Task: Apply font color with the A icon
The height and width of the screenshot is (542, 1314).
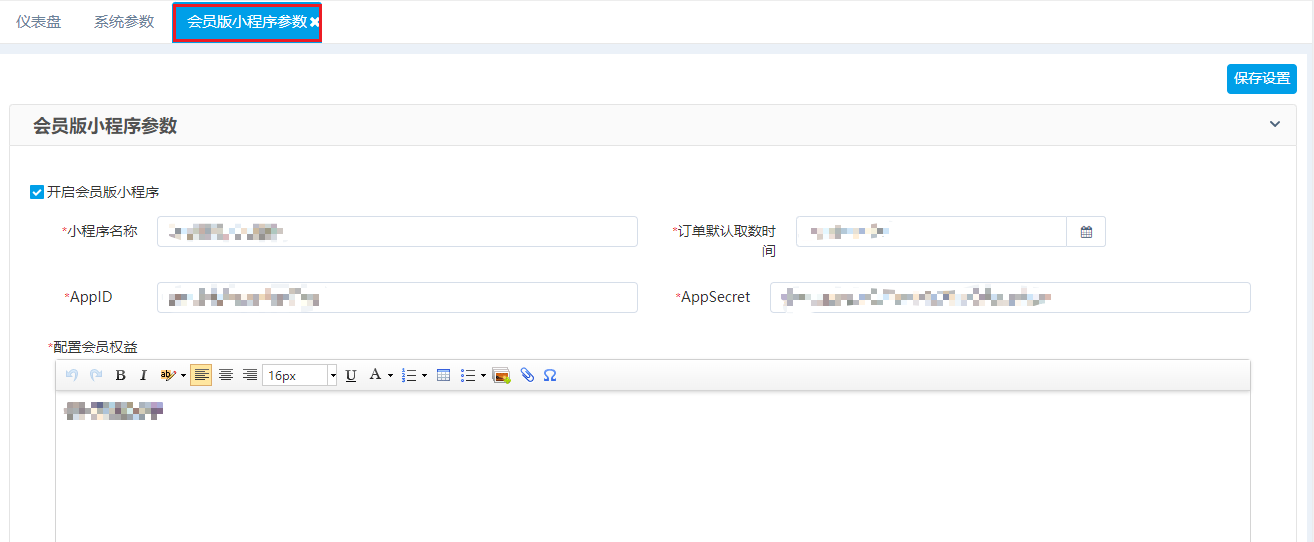Action: point(375,375)
